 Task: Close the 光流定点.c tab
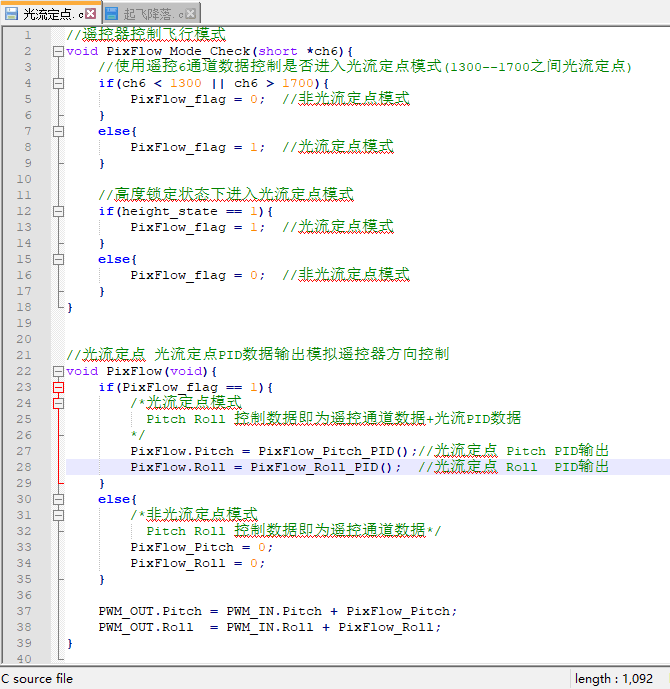click(91, 14)
